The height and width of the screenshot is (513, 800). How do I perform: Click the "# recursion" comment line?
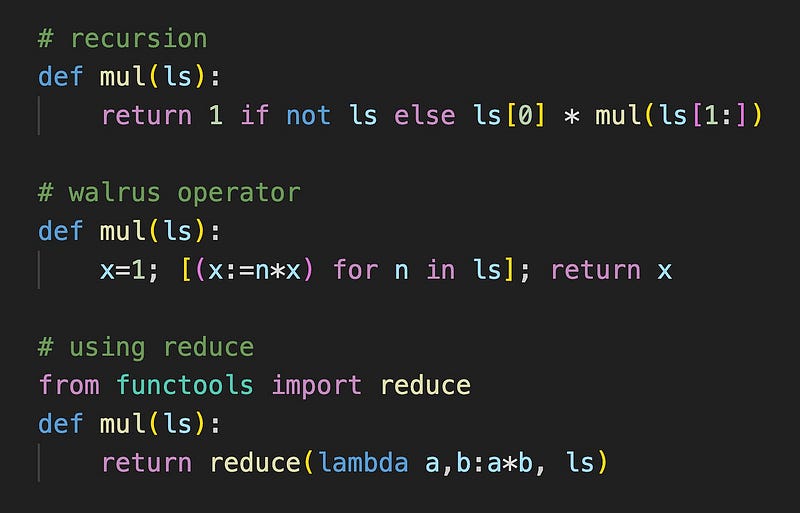(x=122, y=39)
